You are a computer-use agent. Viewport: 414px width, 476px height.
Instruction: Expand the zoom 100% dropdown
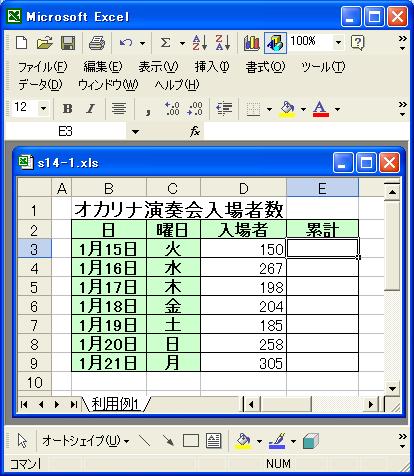pyautogui.click(x=338, y=42)
